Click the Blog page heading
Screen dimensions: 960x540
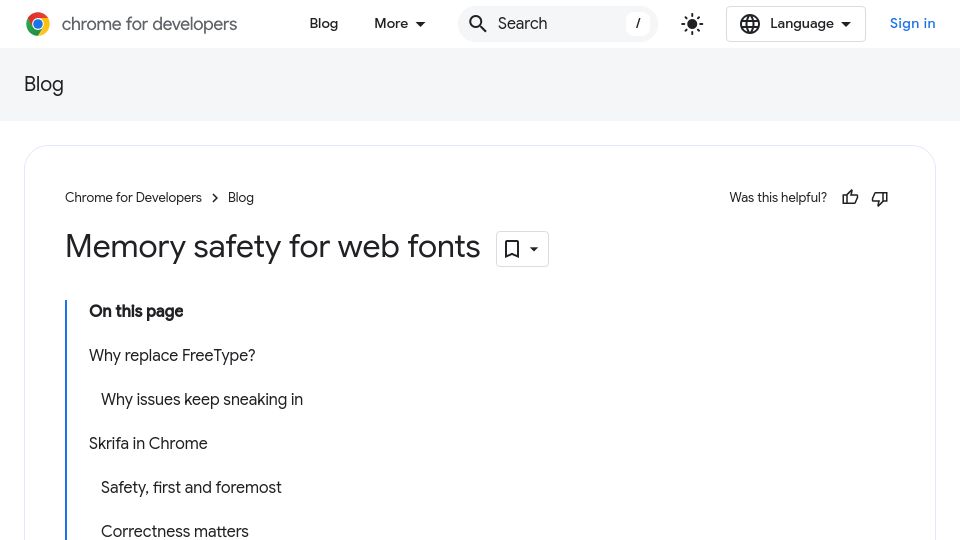43,84
